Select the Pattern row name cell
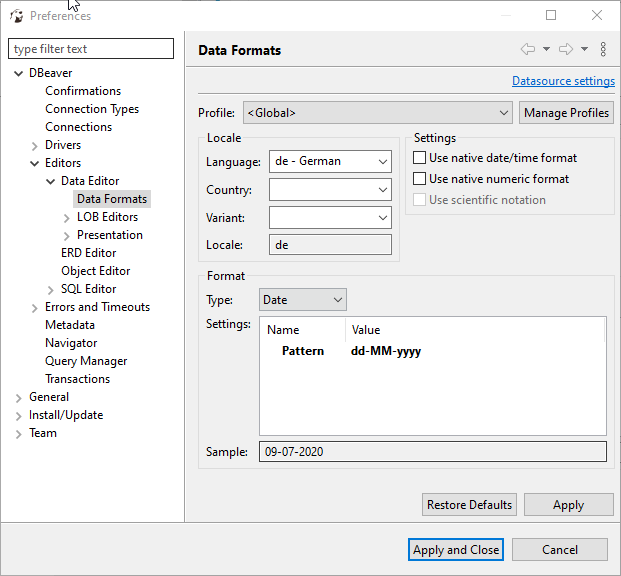 tap(303, 351)
